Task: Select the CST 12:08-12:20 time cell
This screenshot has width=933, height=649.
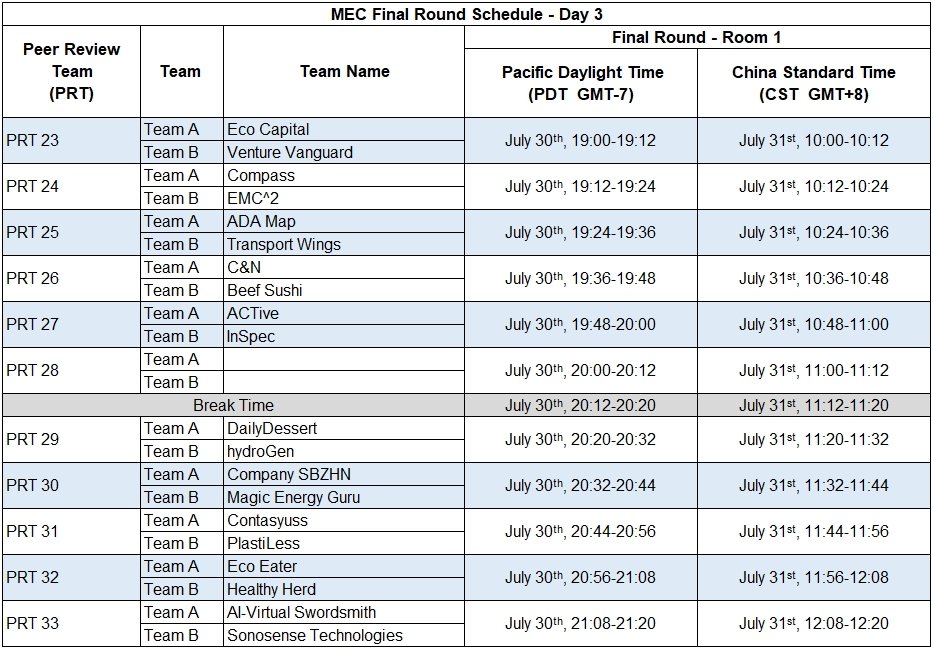Action: [813, 623]
